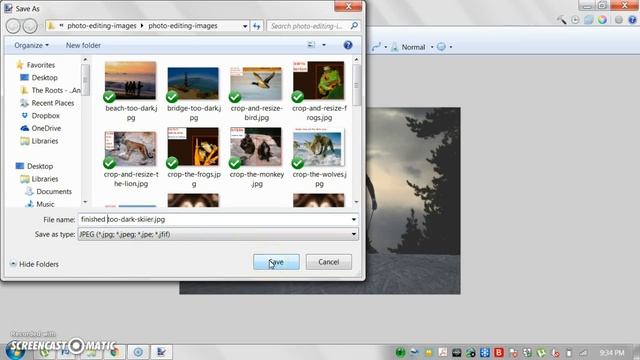Click New folder in the dialog toolbar
This screenshot has height=360, width=640.
pos(83,45)
